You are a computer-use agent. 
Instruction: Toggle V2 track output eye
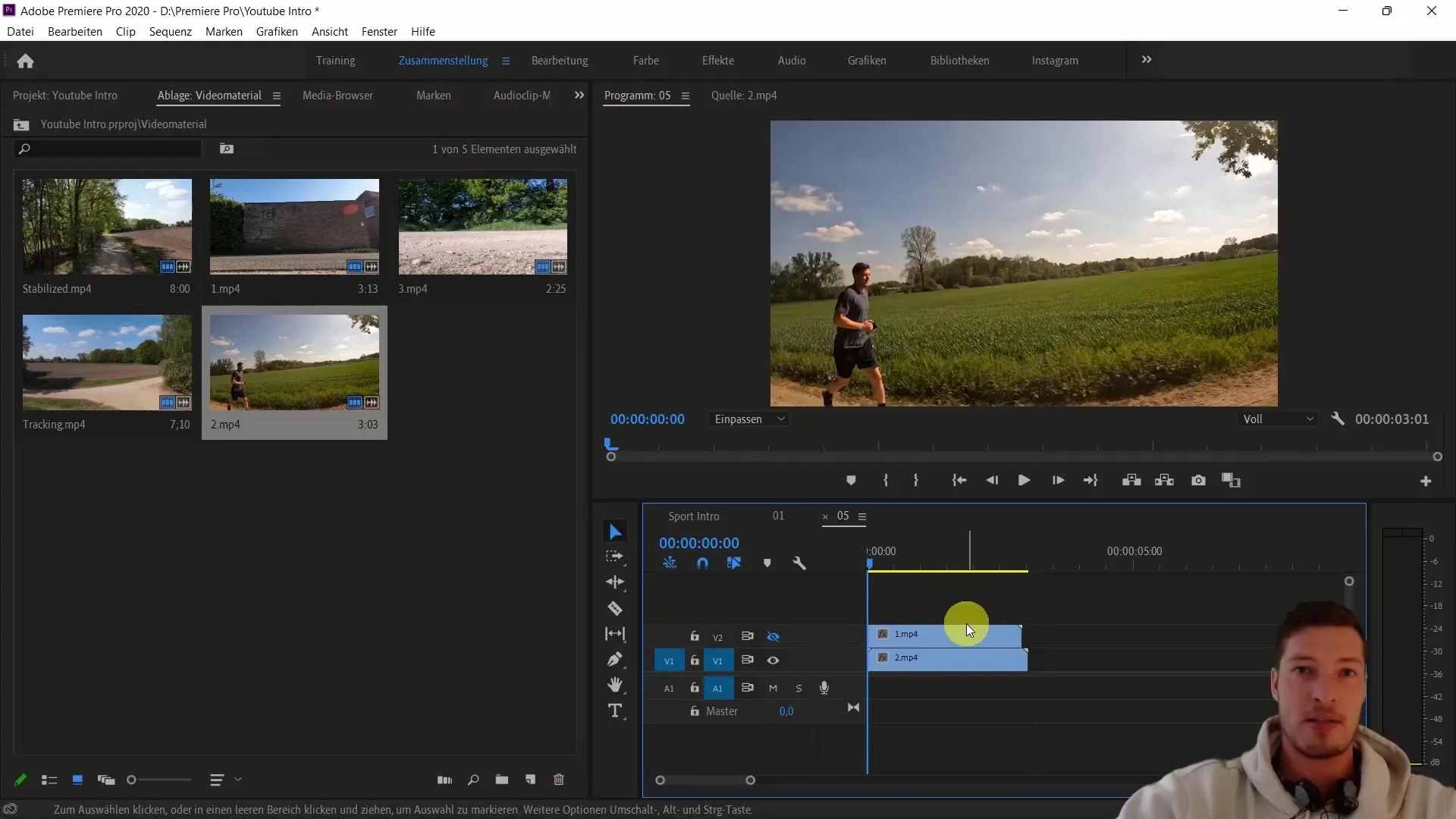pos(773,637)
